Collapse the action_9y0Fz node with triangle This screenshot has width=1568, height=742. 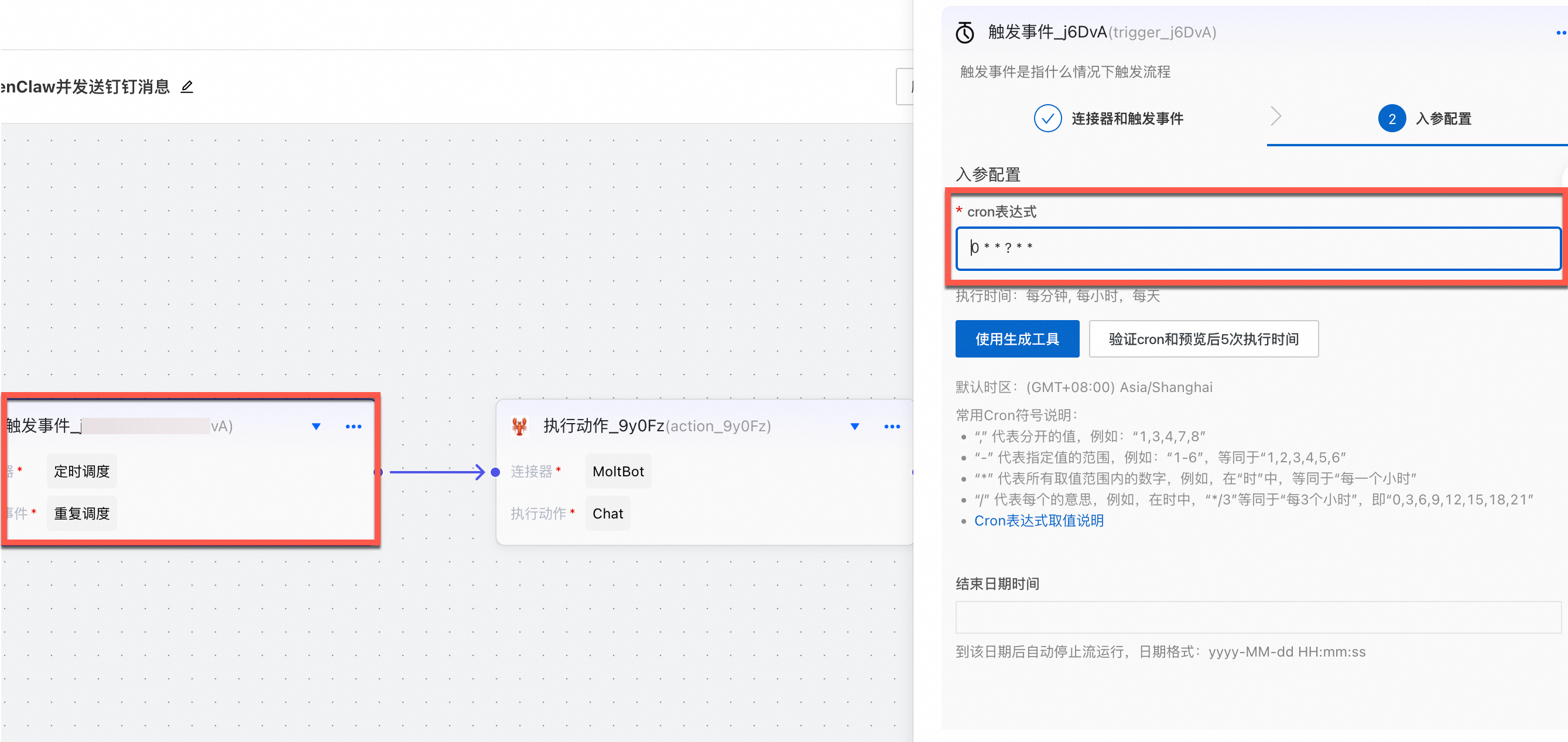point(855,427)
